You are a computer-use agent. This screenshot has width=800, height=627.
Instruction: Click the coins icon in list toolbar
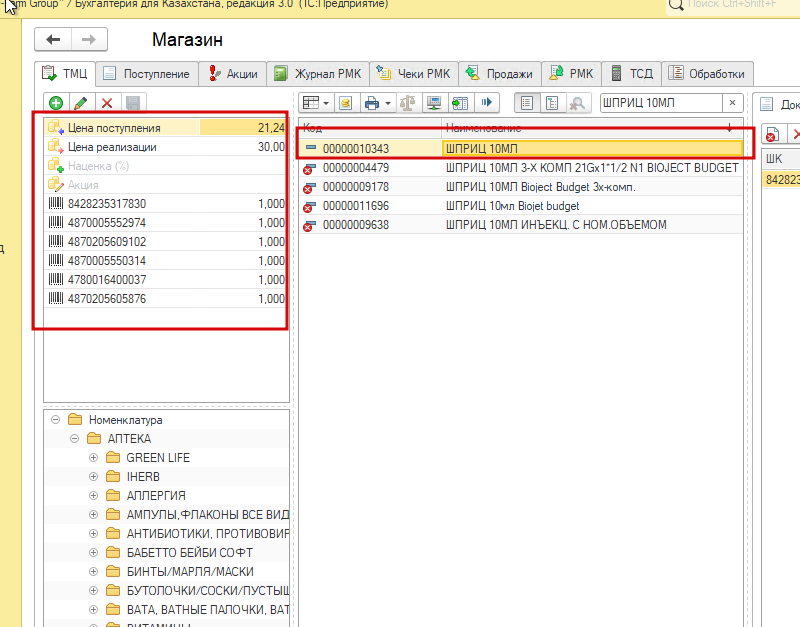coord(346,103)
